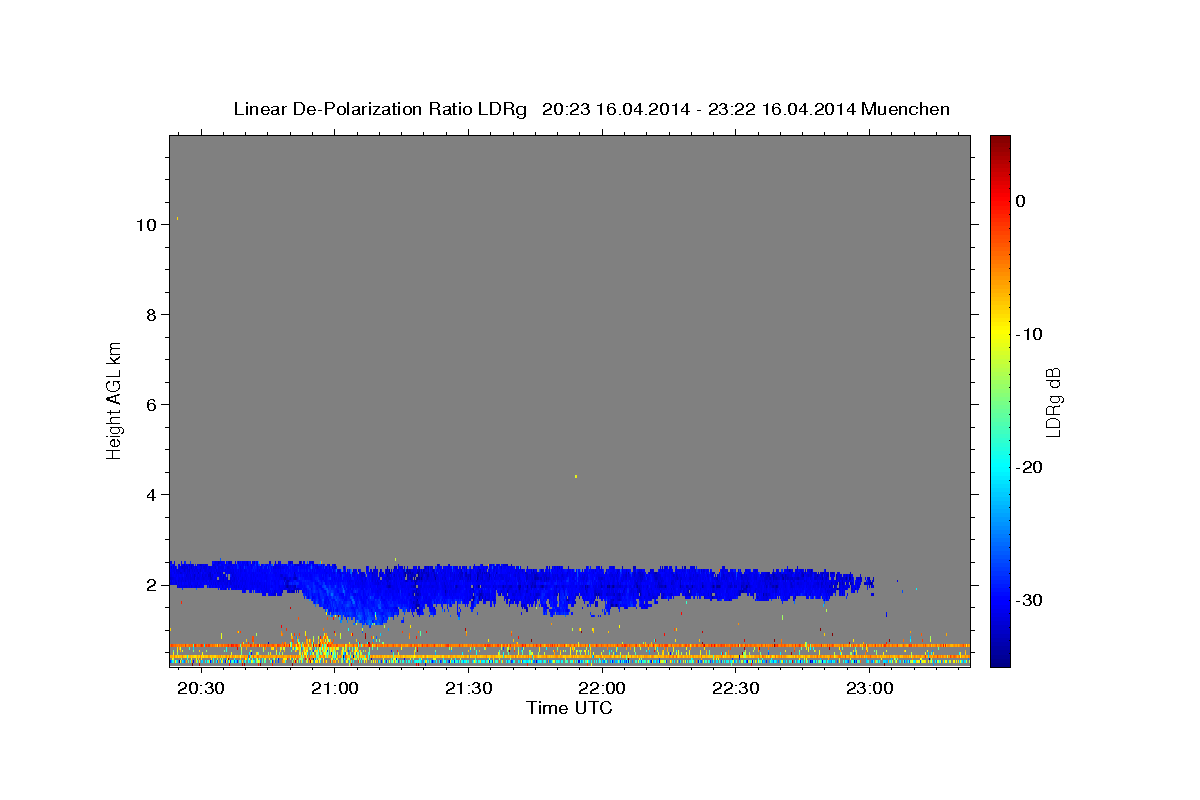Click the 'Height AGL km' axis label
Image resolution: width=1200 pixels, height=800 pixels.
(x=115, y=399)
